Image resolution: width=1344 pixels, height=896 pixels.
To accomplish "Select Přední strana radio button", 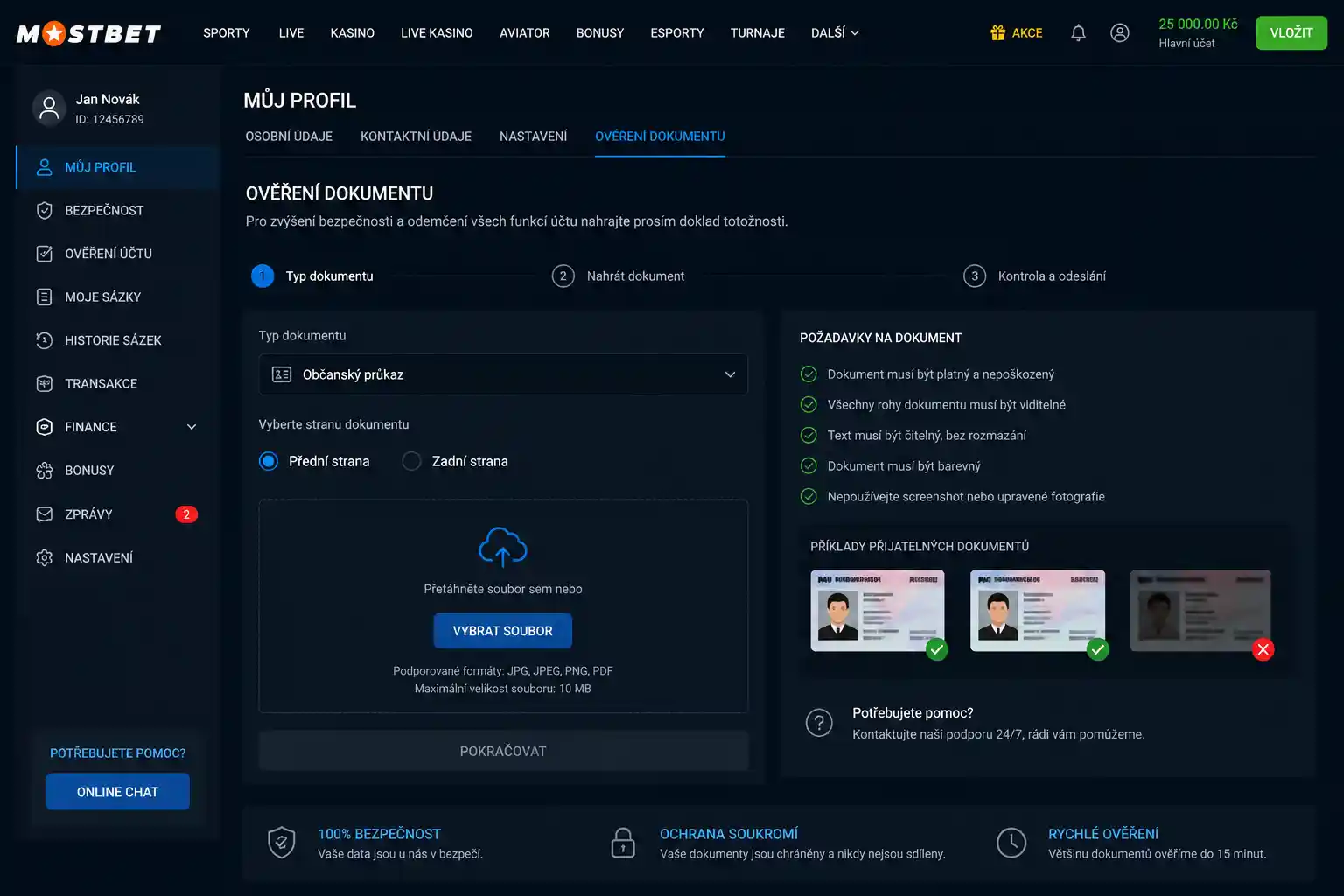I will pos(269,461).
